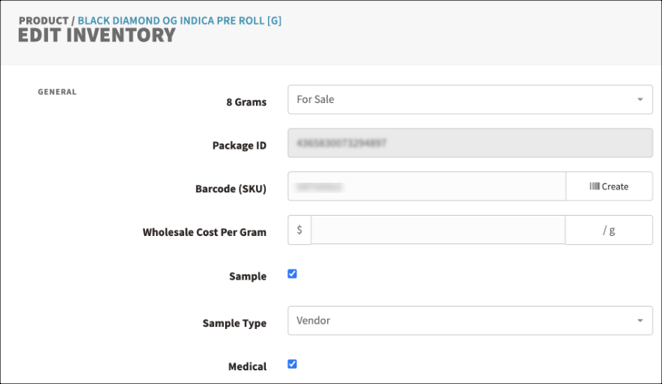
Task: Click the '/ g' unit suffix box
Action: click(609, 230)
